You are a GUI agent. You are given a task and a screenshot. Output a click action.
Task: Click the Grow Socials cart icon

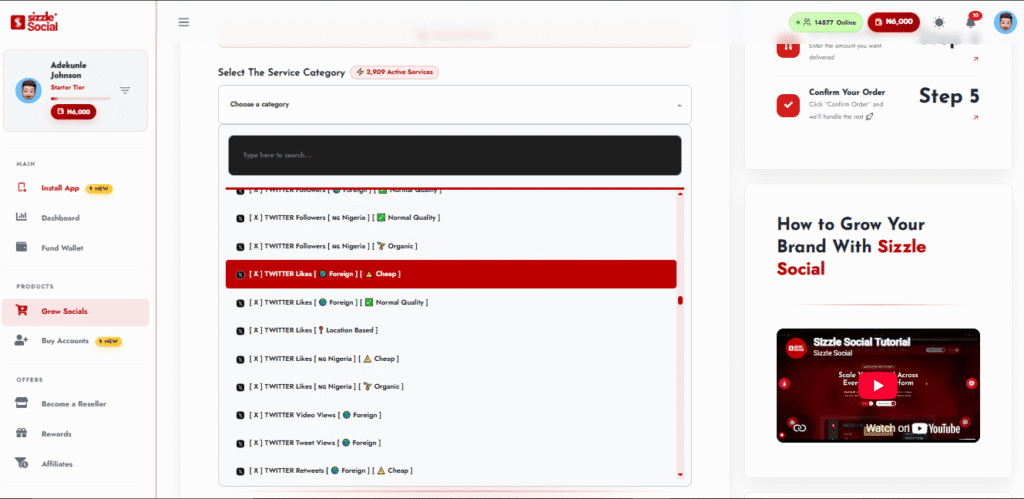(22, 311)
